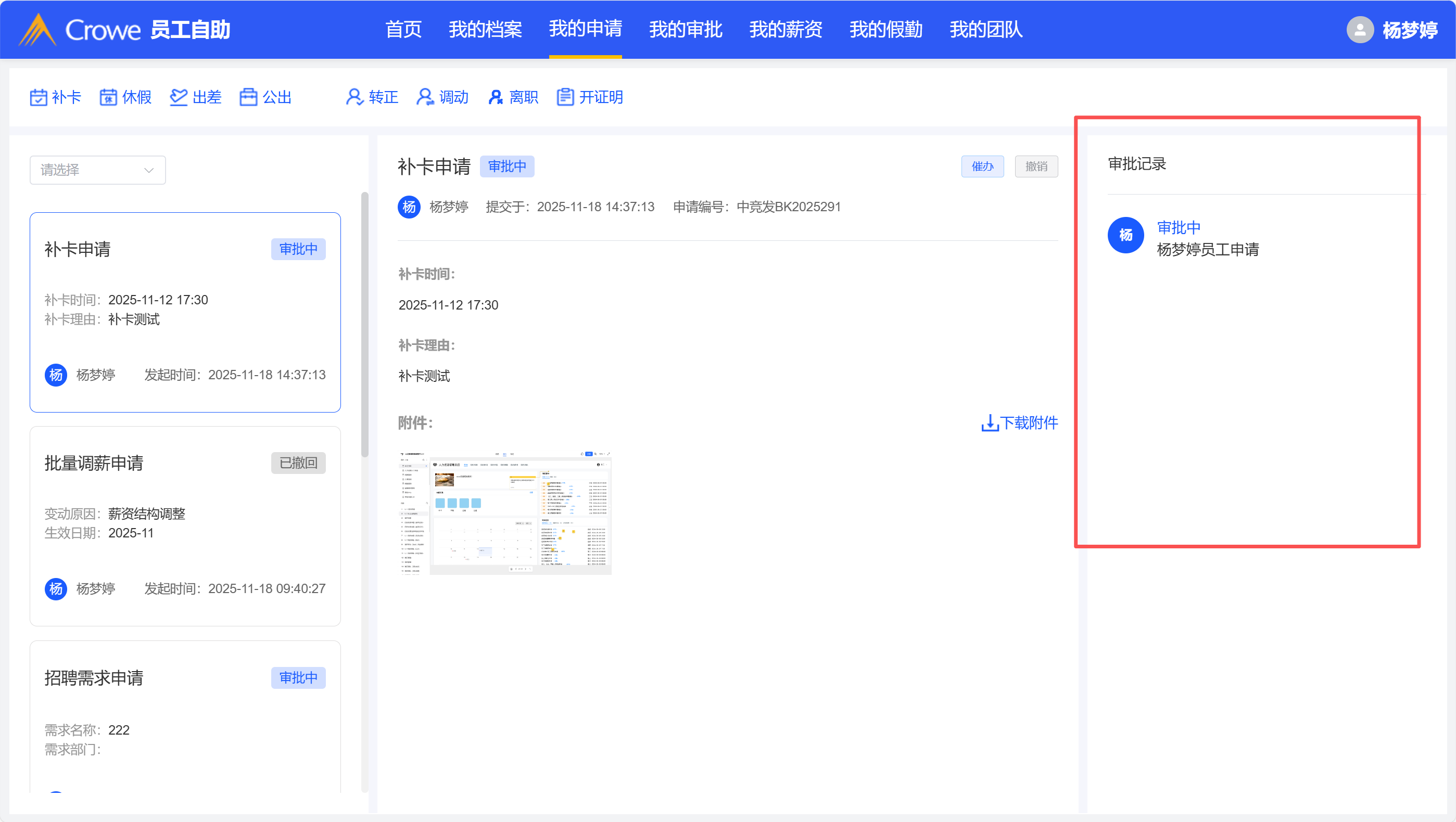Click the 公出 briefcase icon
Image resolution: width=1456 pixels, height=822 pixels.
point(248,97)
